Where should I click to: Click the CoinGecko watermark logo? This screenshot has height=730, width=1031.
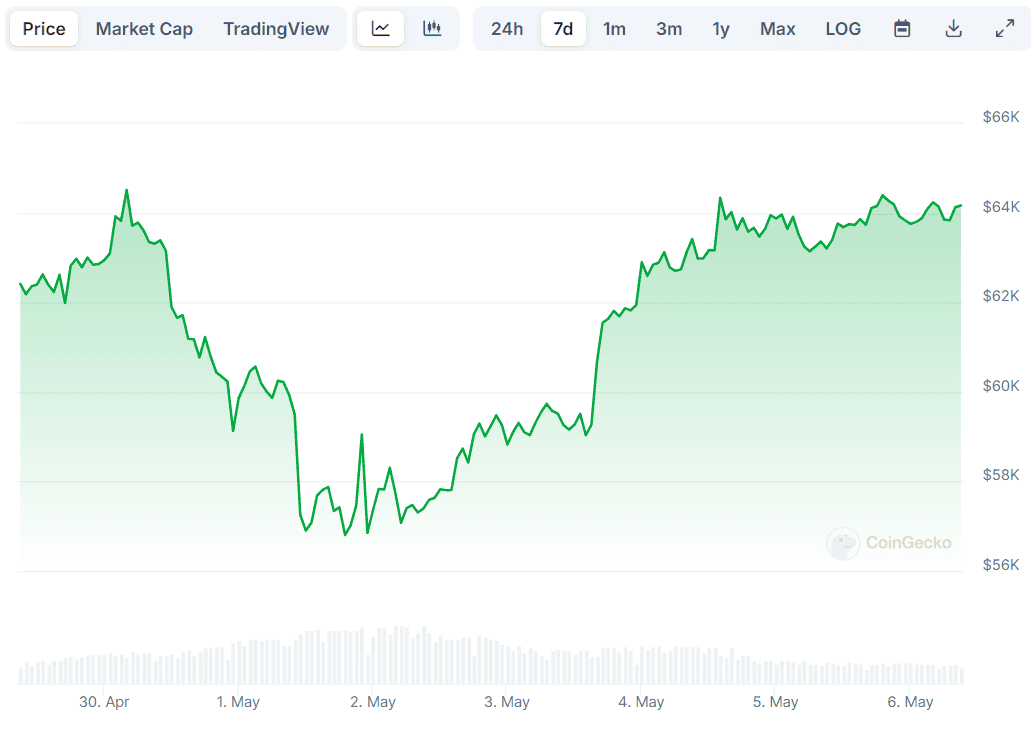[x=889, y=543]
